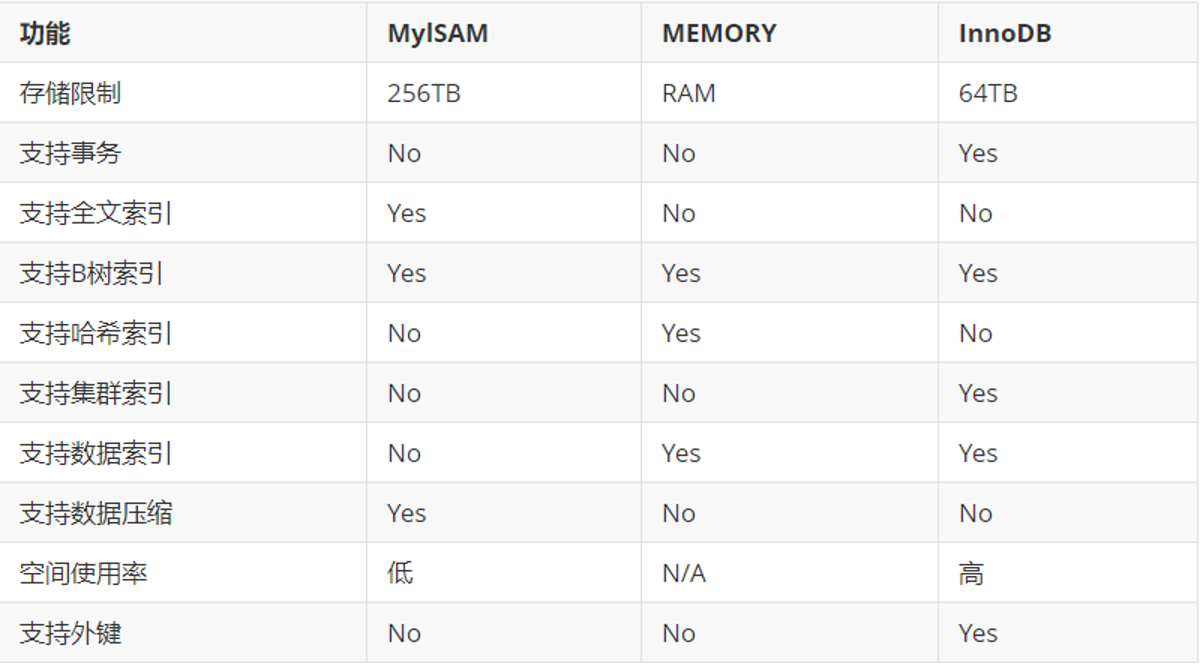The height and width of the screenshot is (664, 1200).
Task: Click the InnoDB column header
Action: pos(1005,33)
